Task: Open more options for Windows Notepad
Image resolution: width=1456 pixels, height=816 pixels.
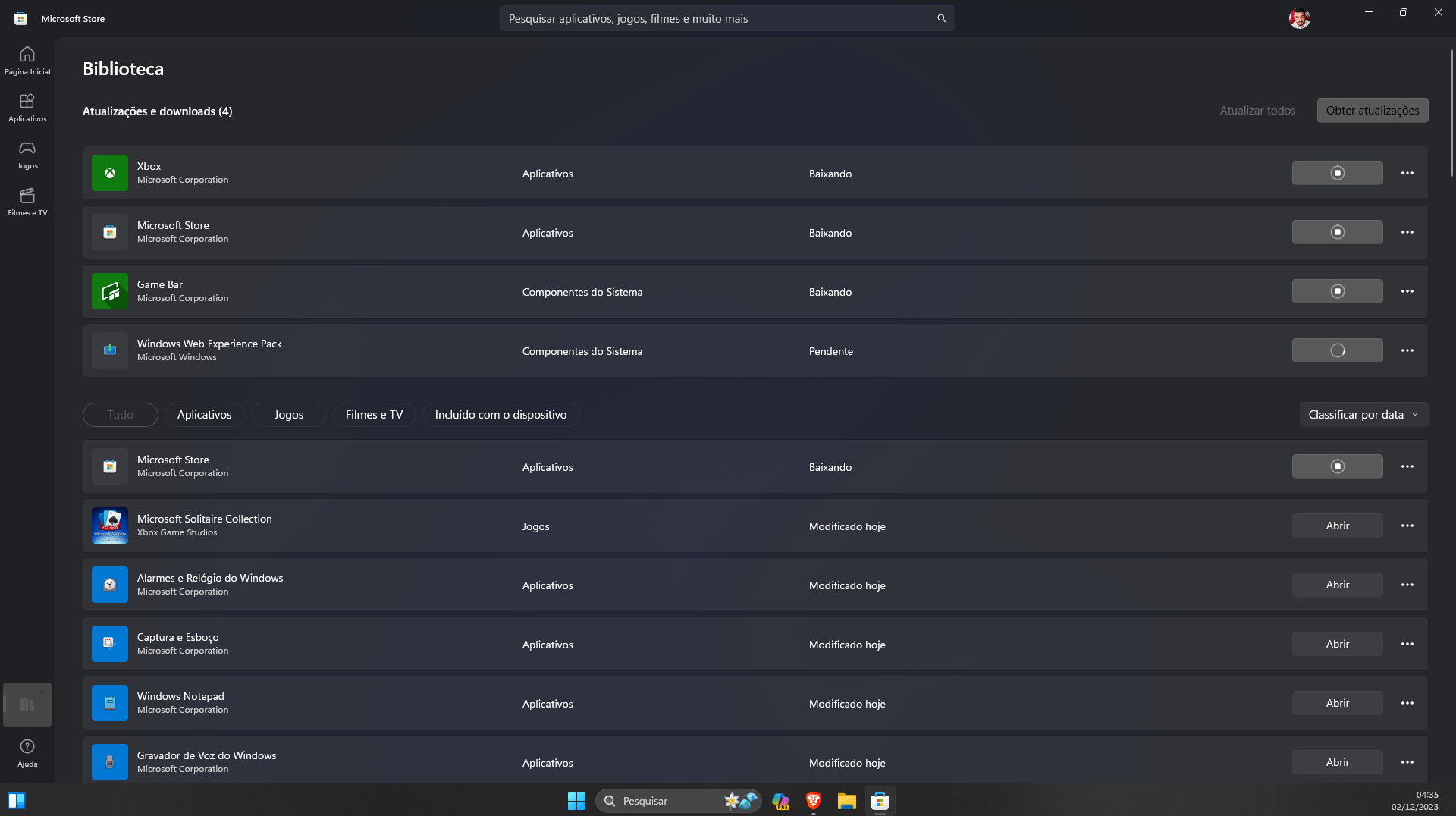Action: click(x=1407, y=703)
